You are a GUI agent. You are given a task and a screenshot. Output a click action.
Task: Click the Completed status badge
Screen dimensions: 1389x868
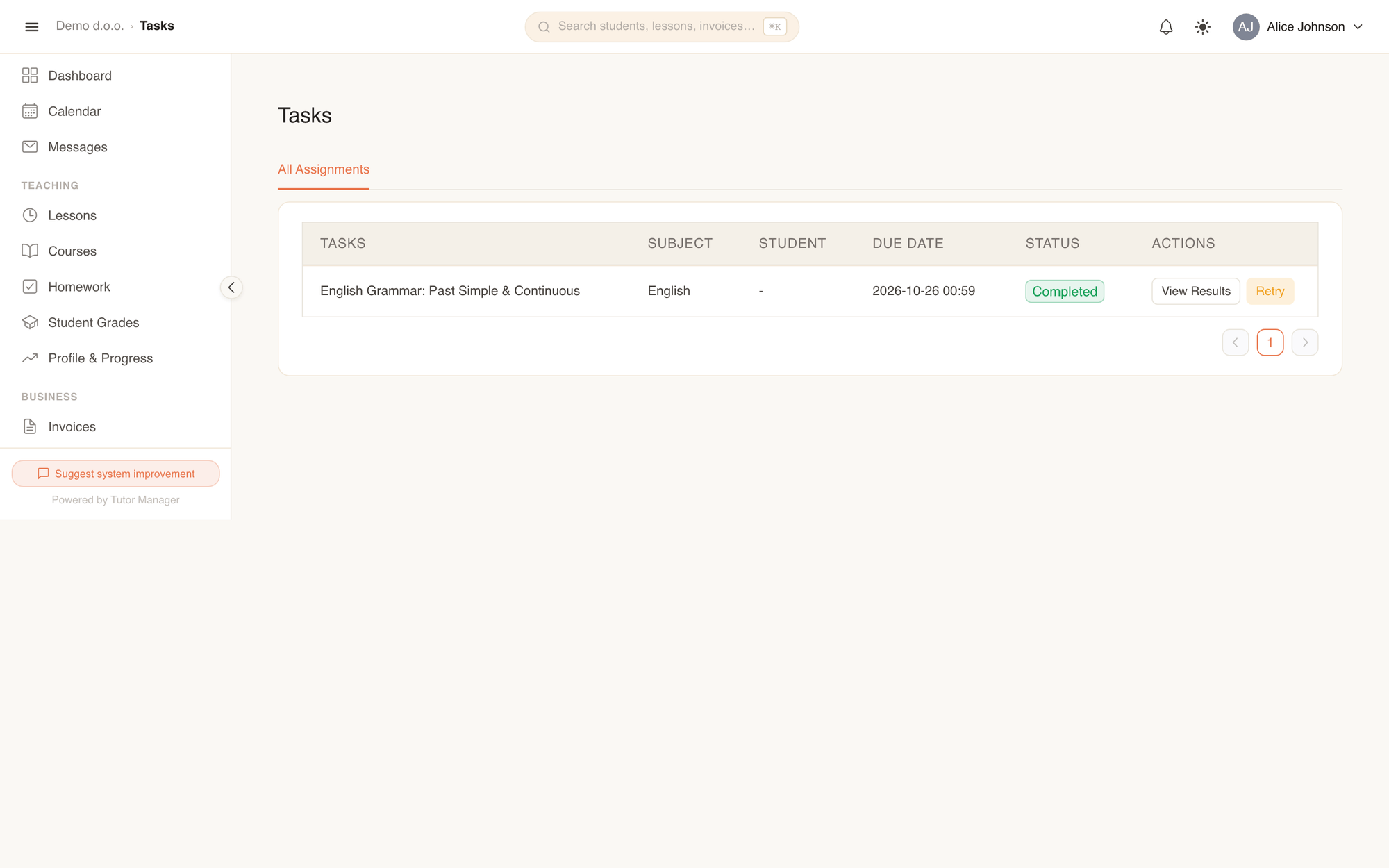(1065, 292)
